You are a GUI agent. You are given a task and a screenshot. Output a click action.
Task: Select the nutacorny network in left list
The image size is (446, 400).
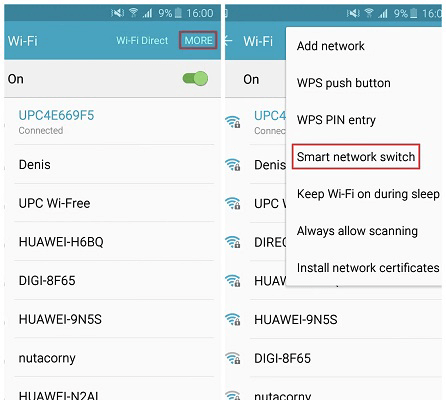(114, 358)
